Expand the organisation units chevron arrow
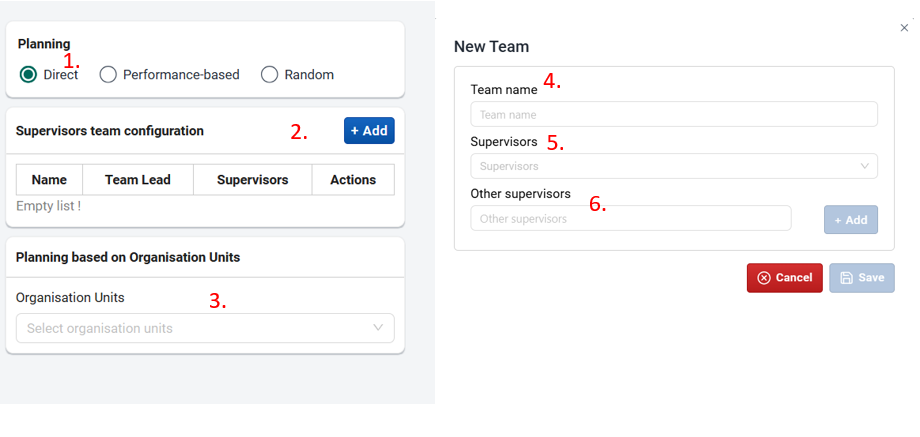 click(x=378, y=327)
